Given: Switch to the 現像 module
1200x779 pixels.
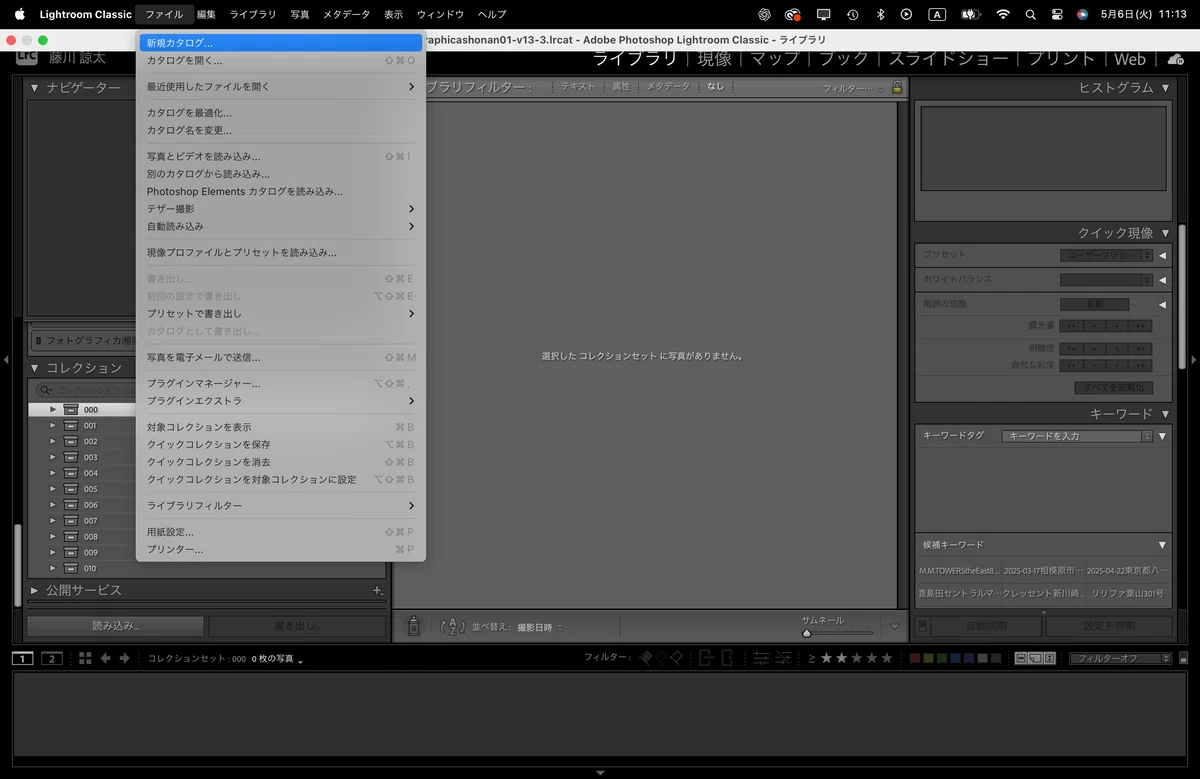Looking at the screenshot, I should click(715, 59).
